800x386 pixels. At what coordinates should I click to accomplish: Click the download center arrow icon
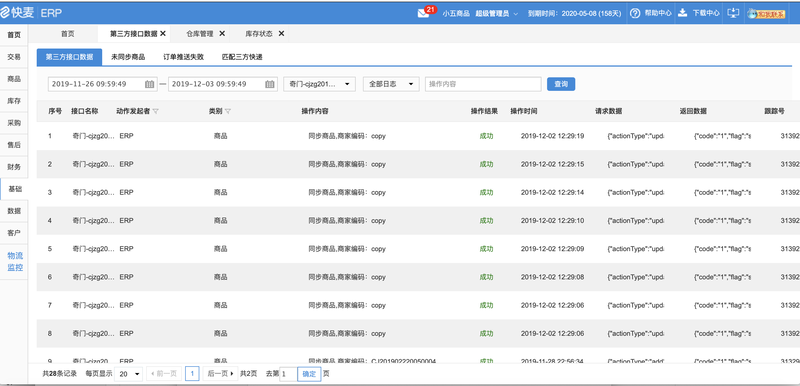click(x=682, y=13)
